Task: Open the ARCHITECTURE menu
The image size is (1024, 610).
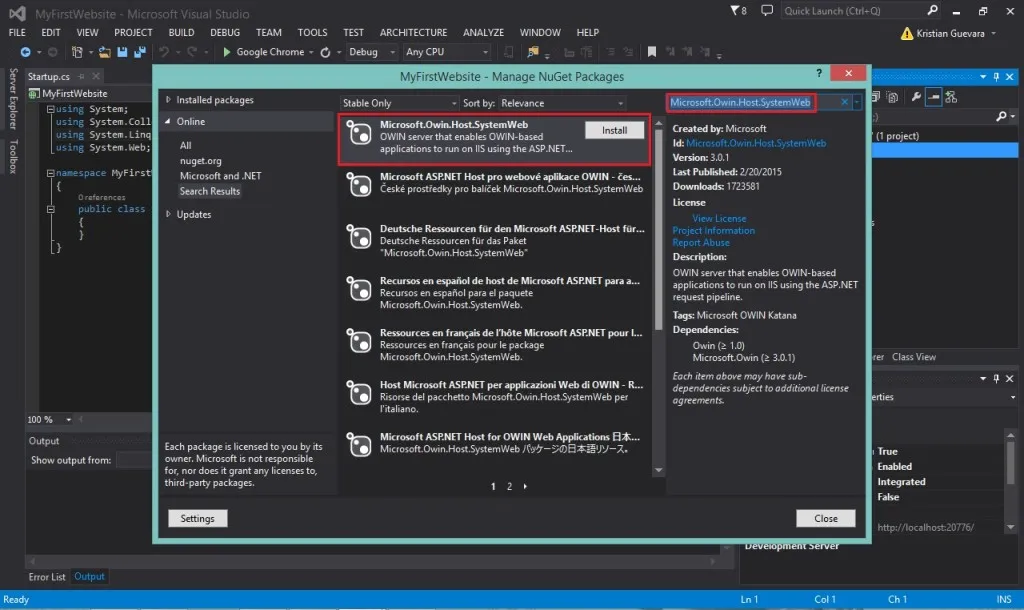Action: tap(413, 32)
